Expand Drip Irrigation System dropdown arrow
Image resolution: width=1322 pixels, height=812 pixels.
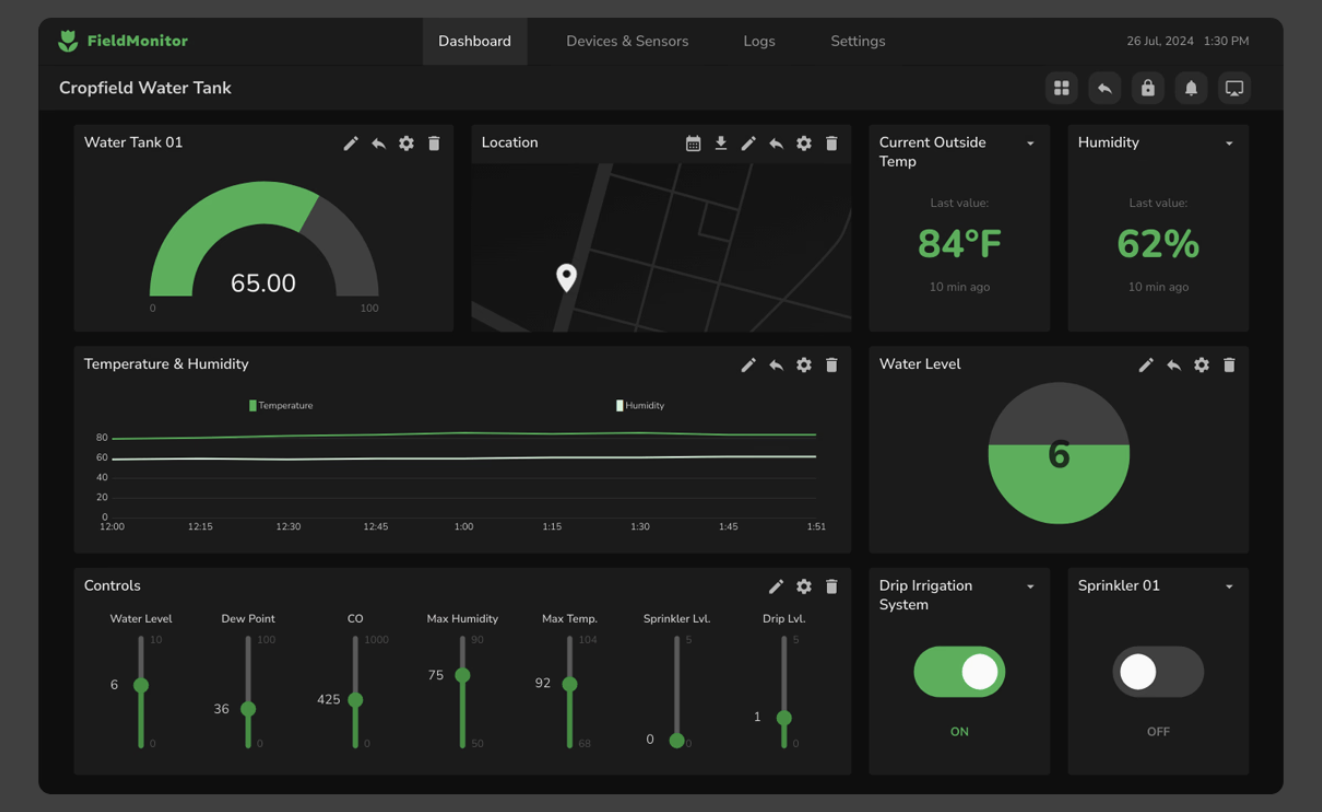click(1030, 587)
